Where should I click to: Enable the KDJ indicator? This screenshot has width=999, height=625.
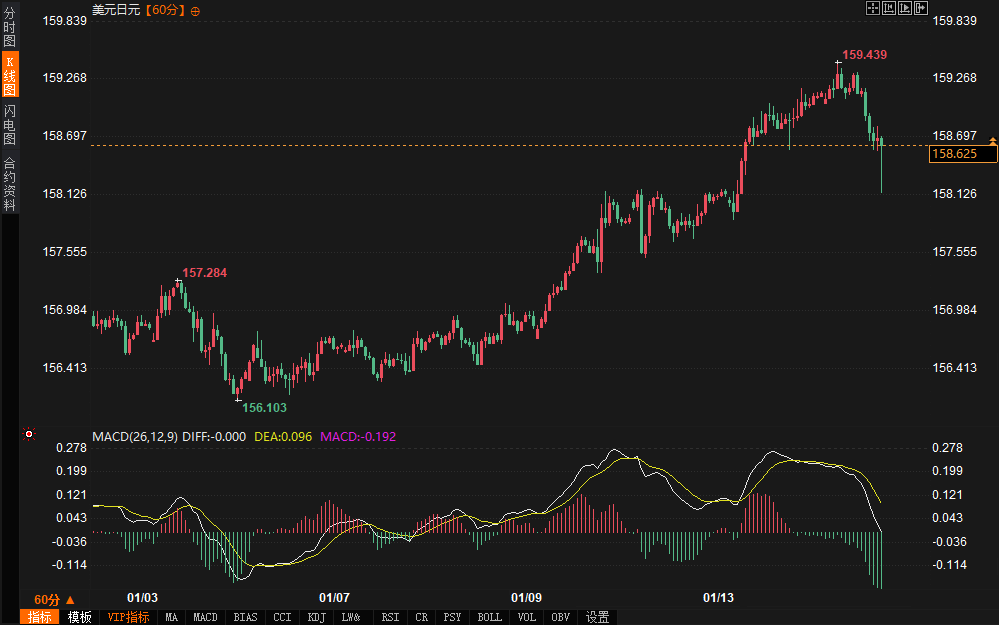316,617
